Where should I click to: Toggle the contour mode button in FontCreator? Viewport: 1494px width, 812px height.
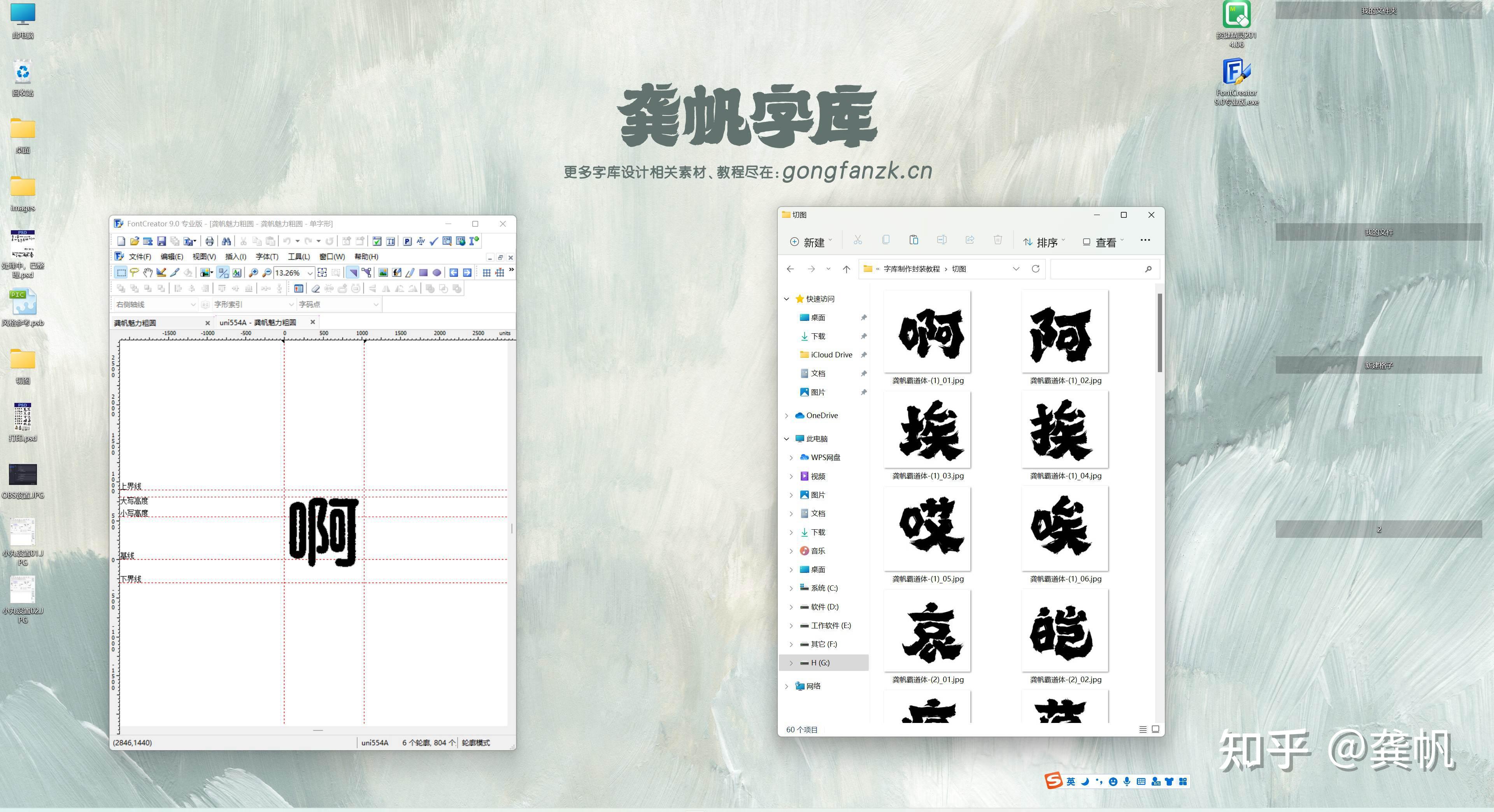(x=223, y=273)
